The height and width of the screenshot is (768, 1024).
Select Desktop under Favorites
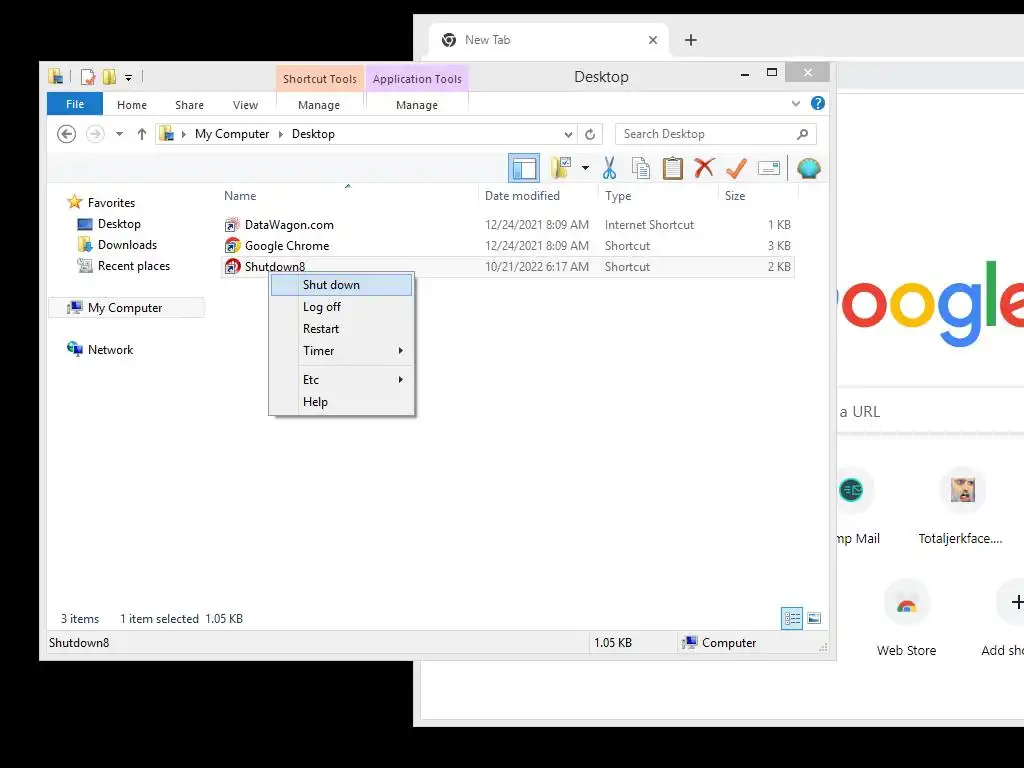110,224
